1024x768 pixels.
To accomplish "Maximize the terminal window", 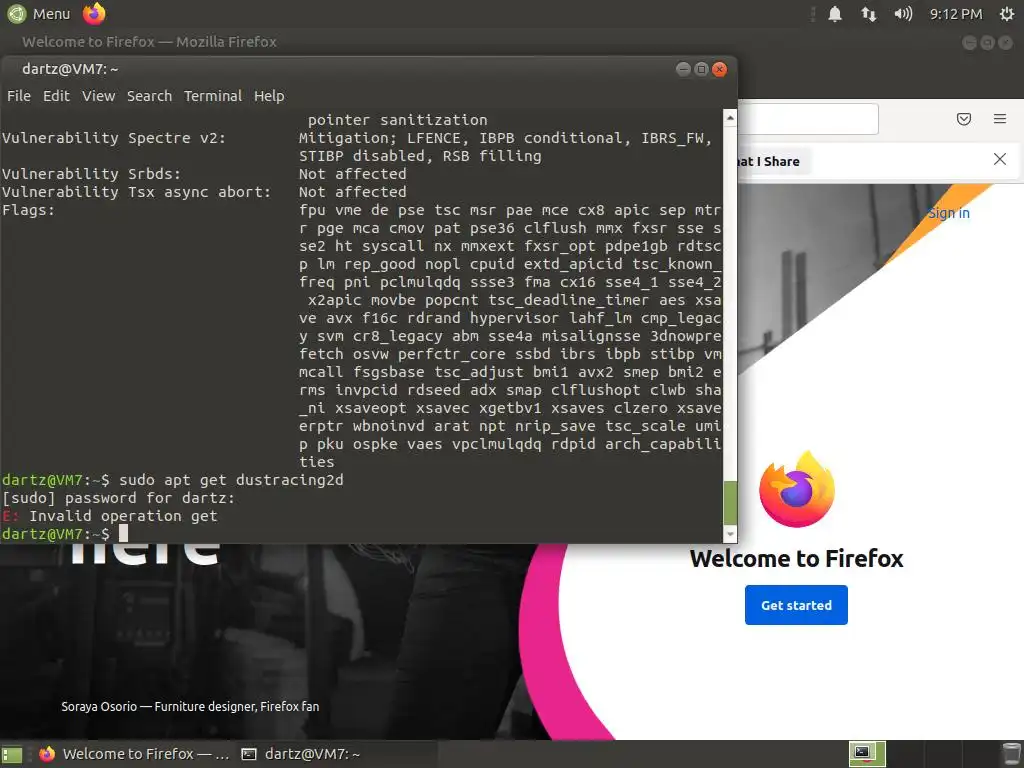I will (x=701, y=69).
